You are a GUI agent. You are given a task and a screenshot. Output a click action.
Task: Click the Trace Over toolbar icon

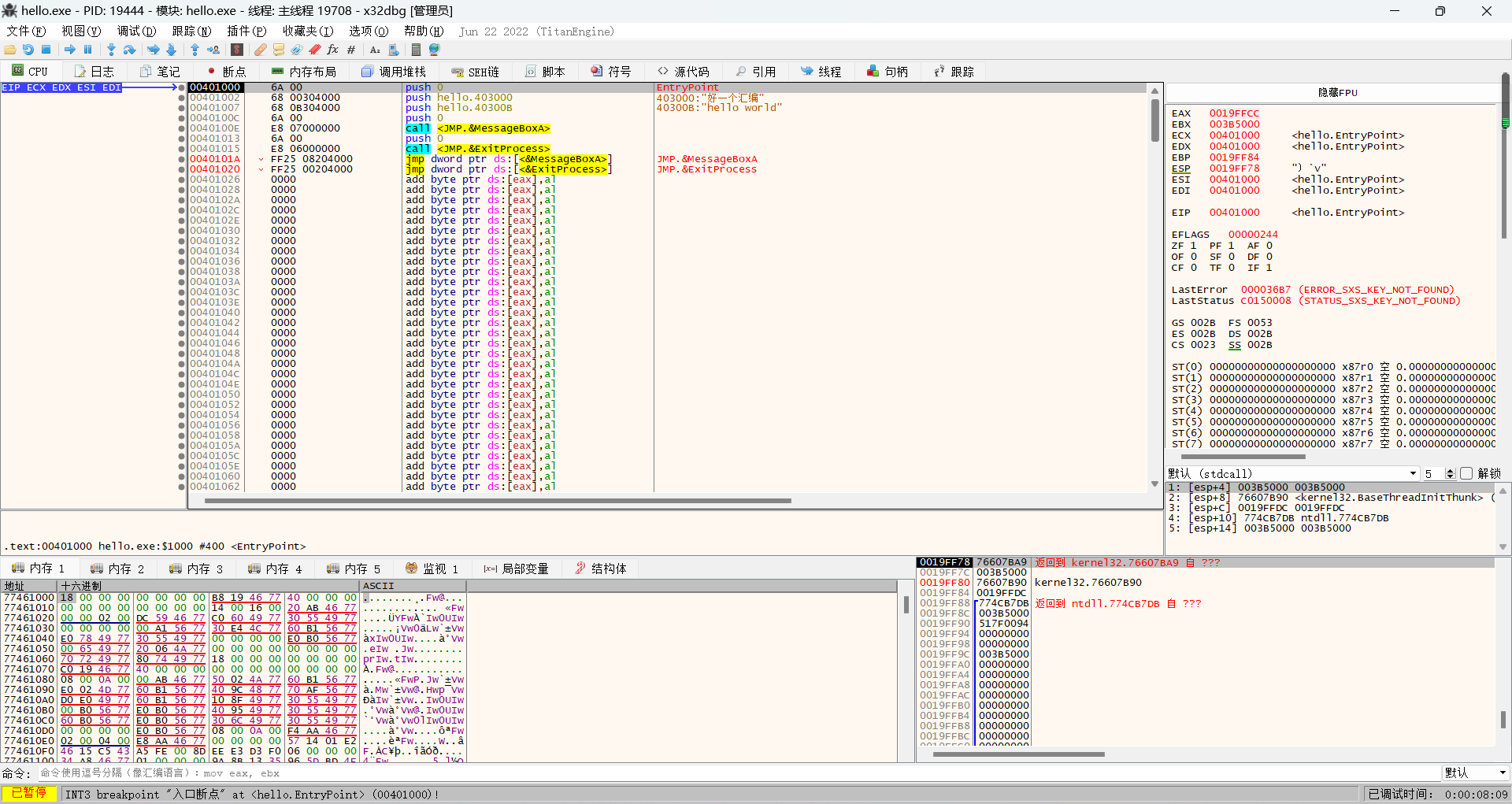(172, 50)
